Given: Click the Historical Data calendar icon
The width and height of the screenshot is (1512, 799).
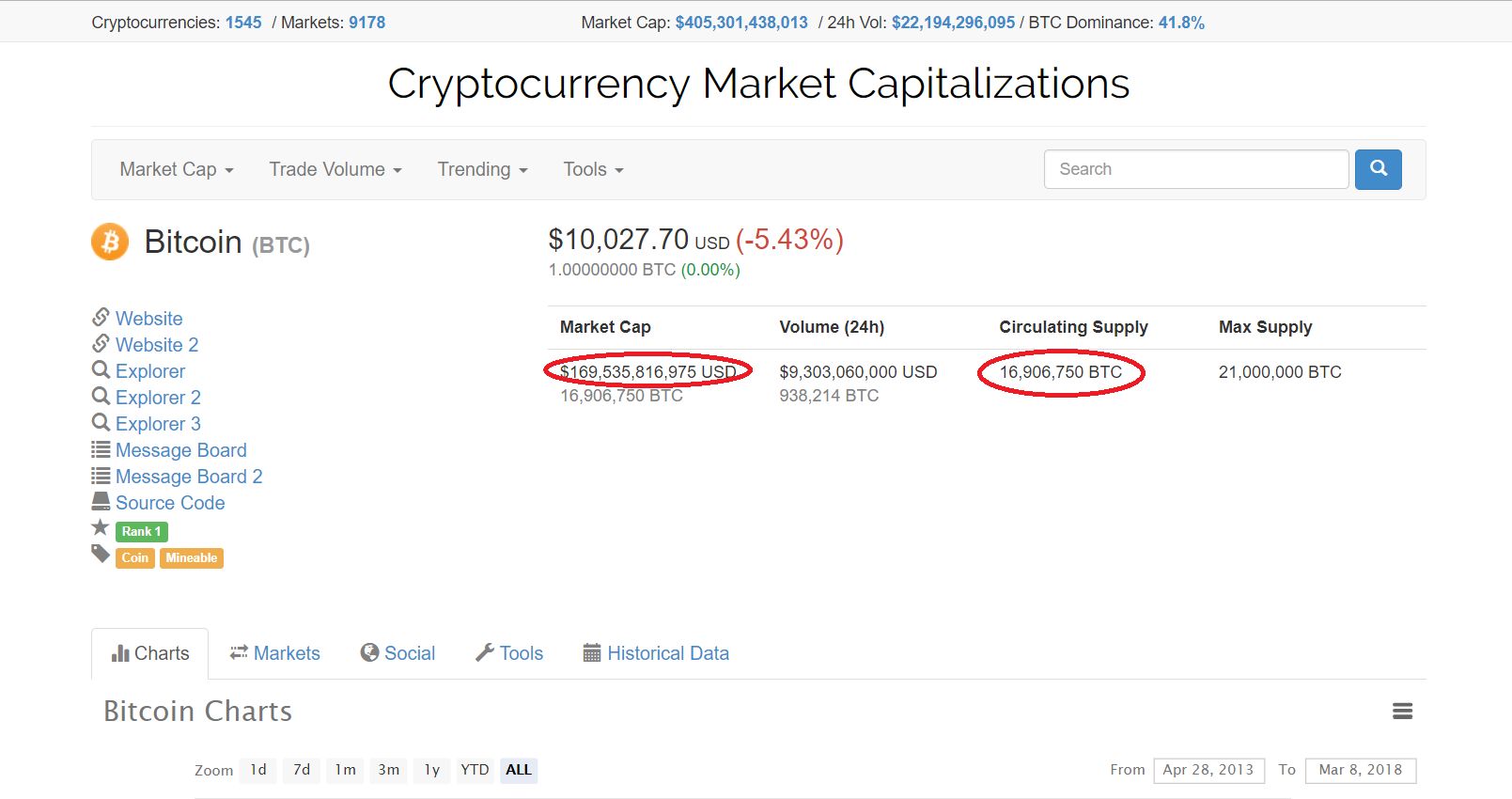Looking at the screenshot, I should click(x=590, y=652).
